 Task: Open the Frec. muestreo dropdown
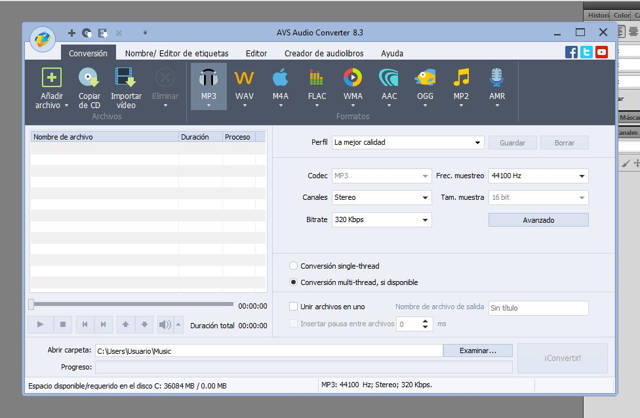coord(538,176)
